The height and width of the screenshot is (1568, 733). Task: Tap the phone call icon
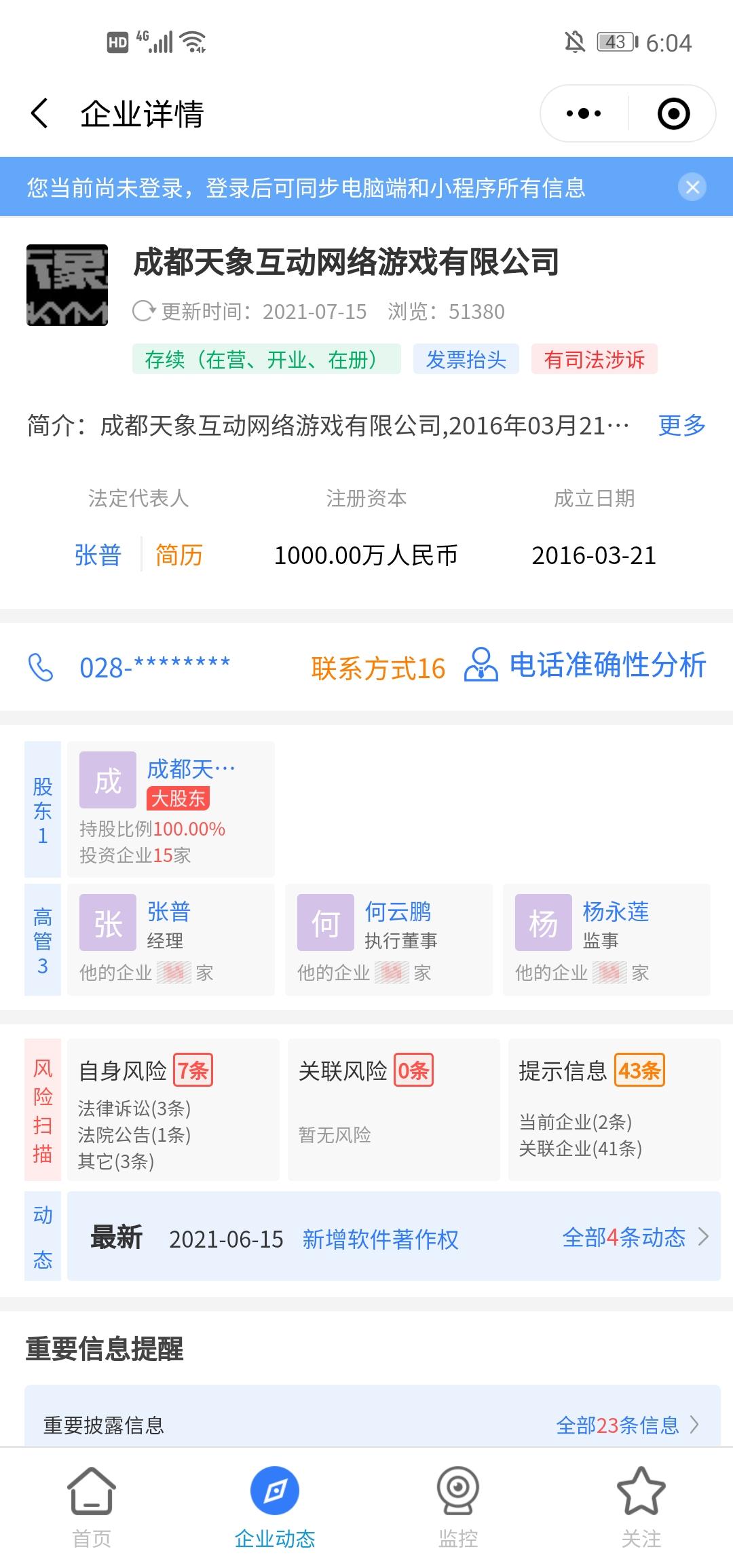point(41,667)
